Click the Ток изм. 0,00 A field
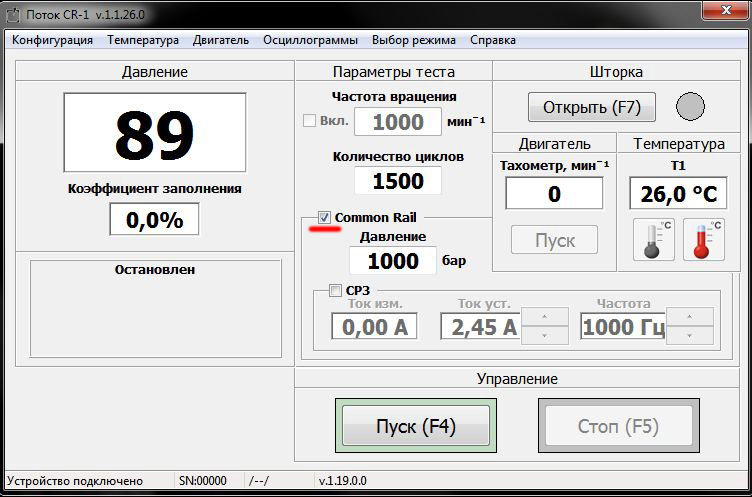 click(375, 326)
